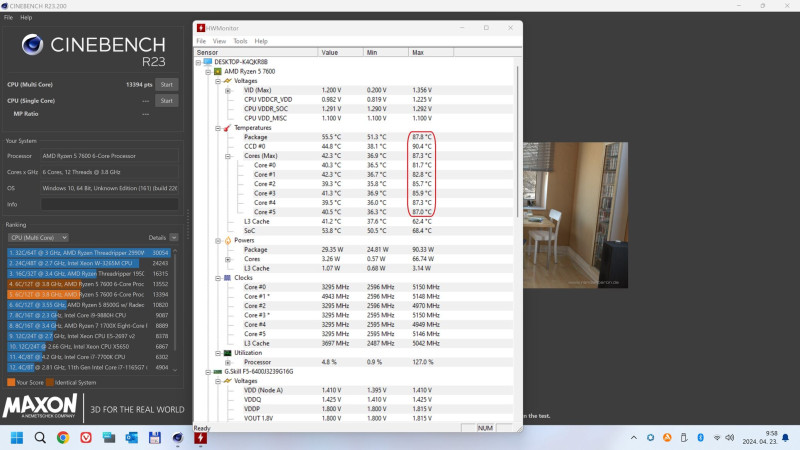Start the CPU Multi Core benchmark
Image resolution: width=800 pixels, height=450 pixels.
(167, 85)
